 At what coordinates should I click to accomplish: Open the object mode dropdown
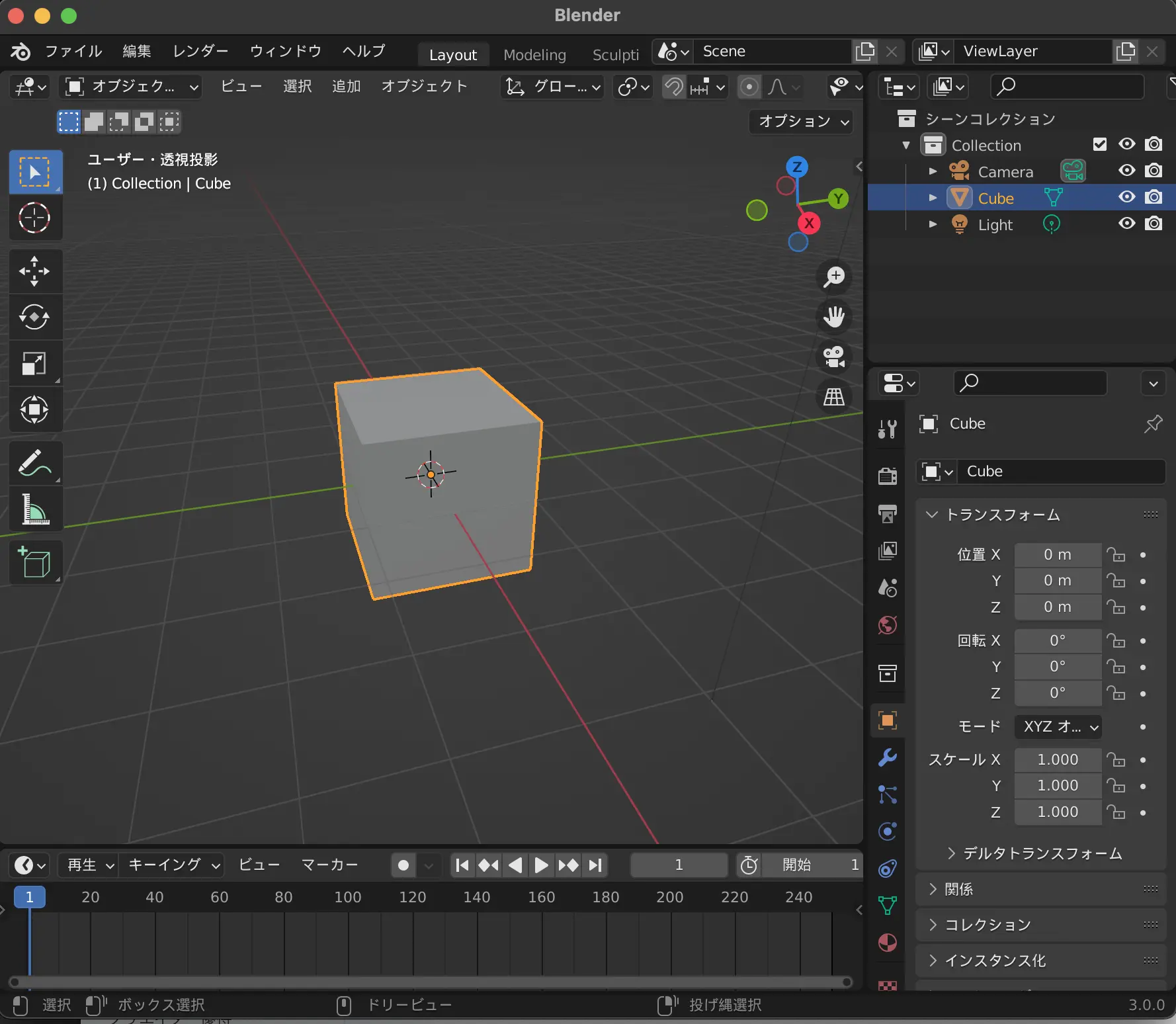[x=130, y=87]
